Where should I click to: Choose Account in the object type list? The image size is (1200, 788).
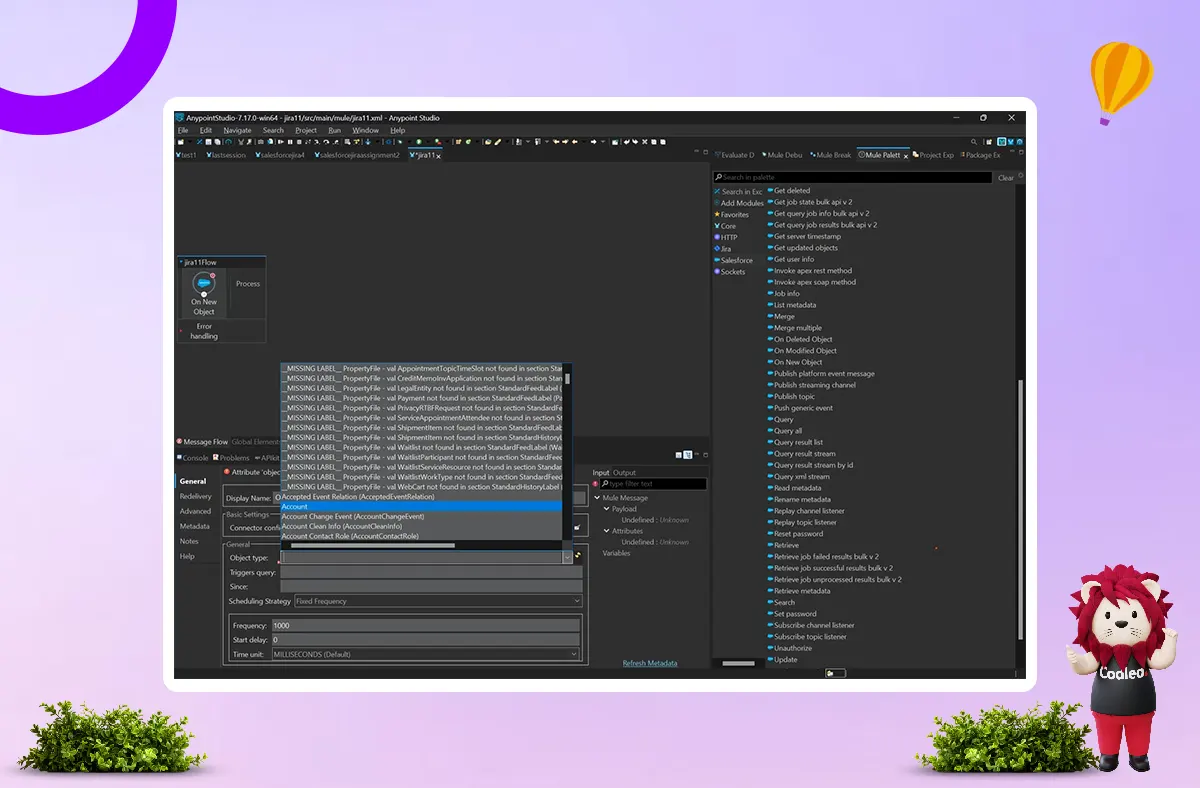coord(421,506)
